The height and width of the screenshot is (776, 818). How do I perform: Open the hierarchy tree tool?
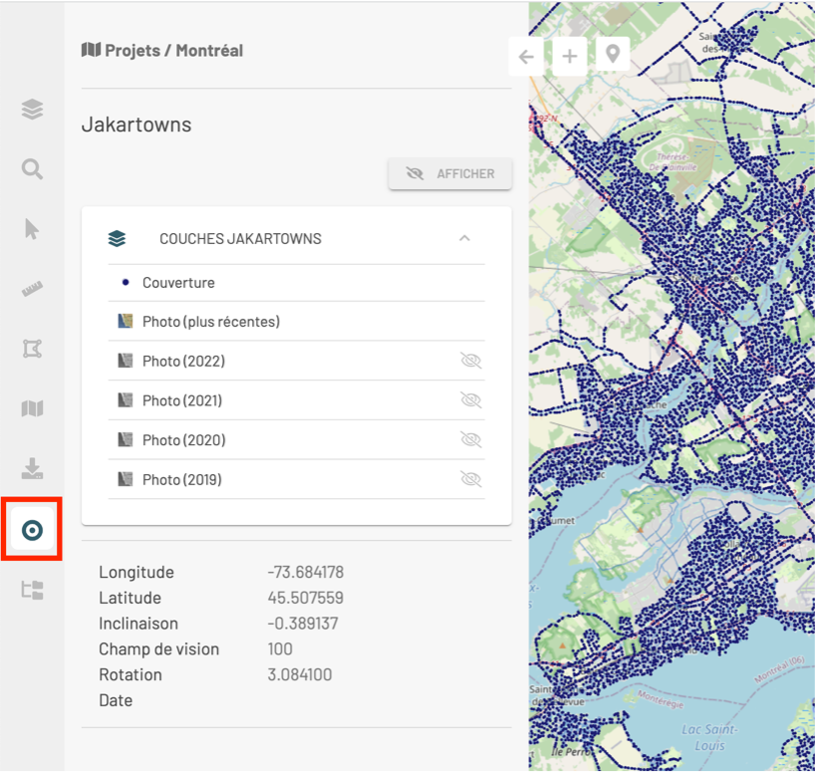click(31, 591)
